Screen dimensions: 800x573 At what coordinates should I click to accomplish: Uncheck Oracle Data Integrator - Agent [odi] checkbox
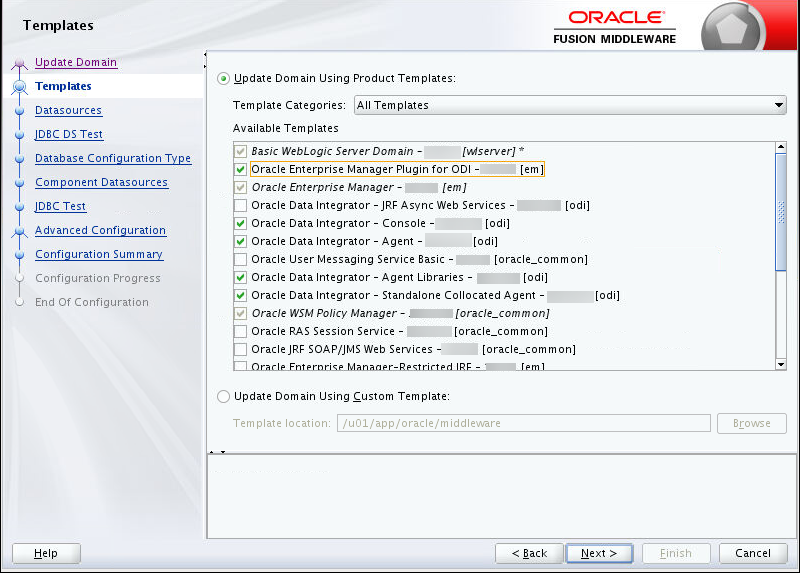[240, 241]
